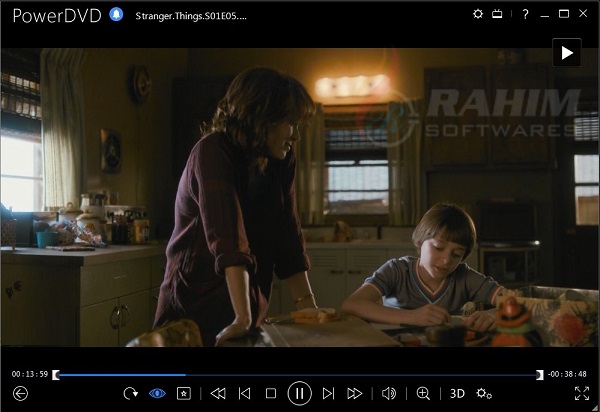Switch to TV mode icon
The height and width of the screenshot is (412, 600).
pyautogui.click(x=497, y=14)
